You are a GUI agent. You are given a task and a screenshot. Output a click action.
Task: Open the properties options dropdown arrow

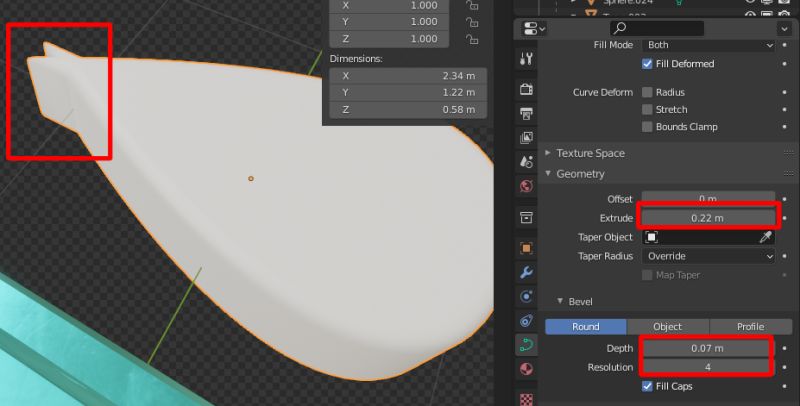pyautogui.click(x=784, y=29)
